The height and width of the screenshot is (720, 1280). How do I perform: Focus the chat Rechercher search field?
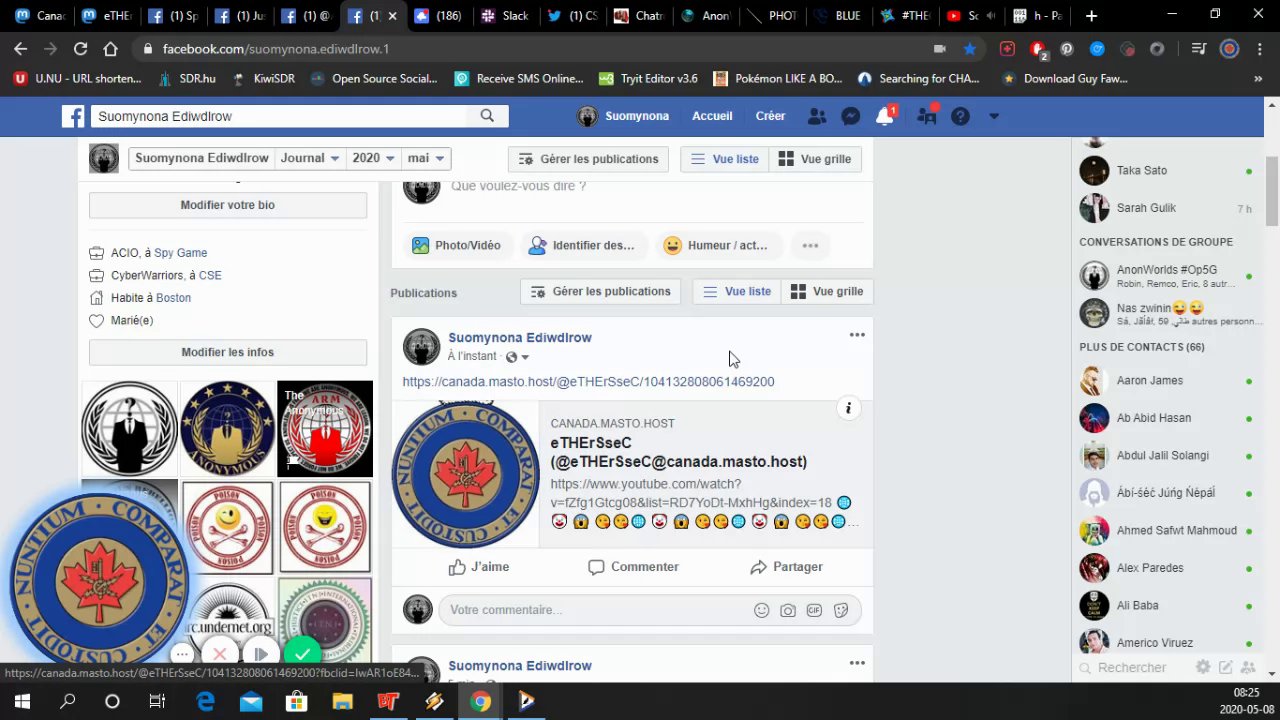pyautogui.click(x=1132, y=668)
